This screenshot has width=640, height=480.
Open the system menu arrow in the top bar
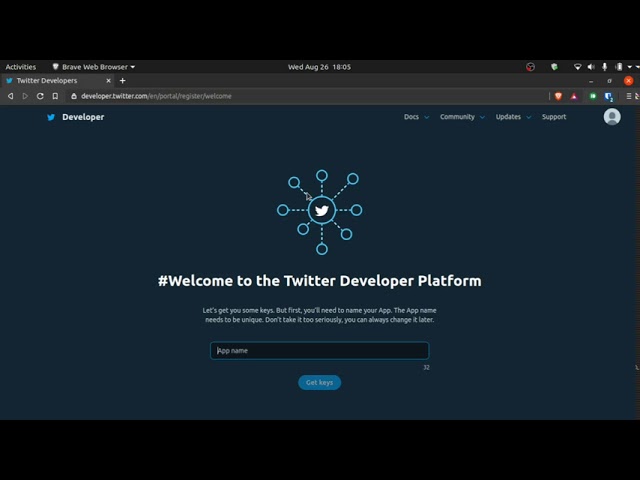coord(630,67)
